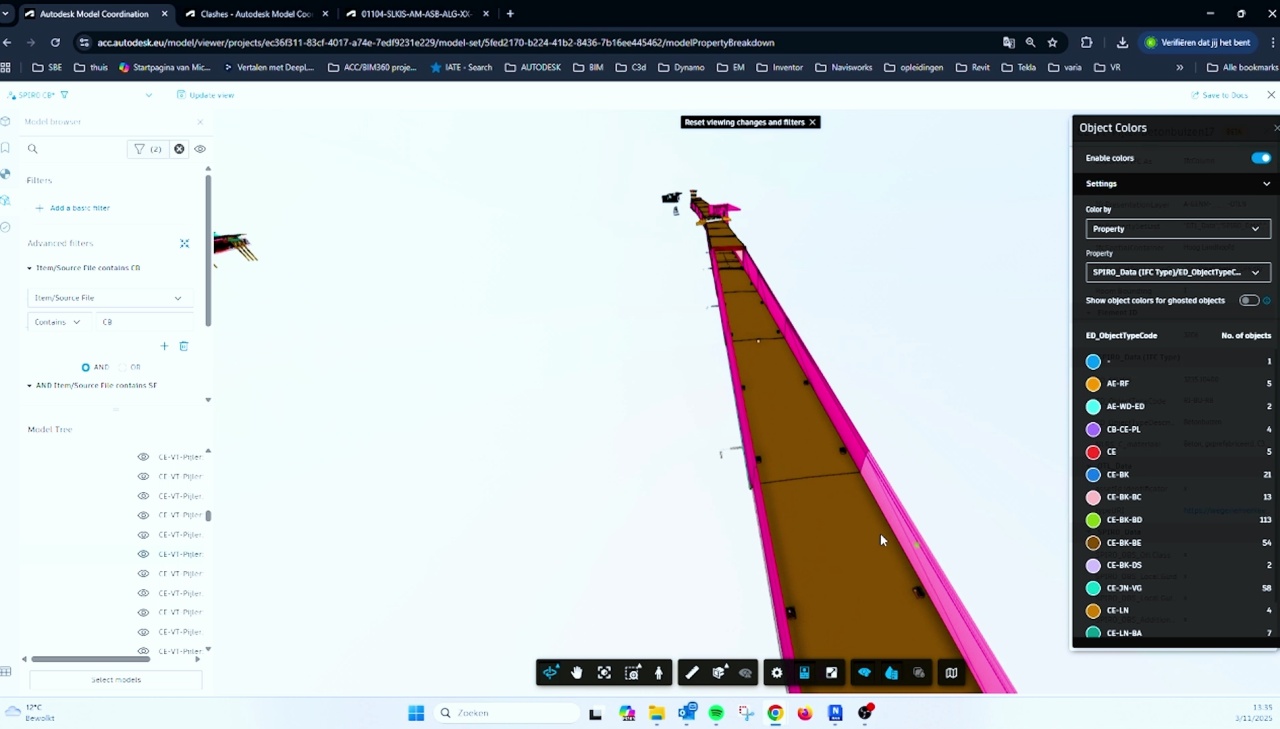1280x729 pixels.
Task: Select the OR radio button
Action: 123,367
